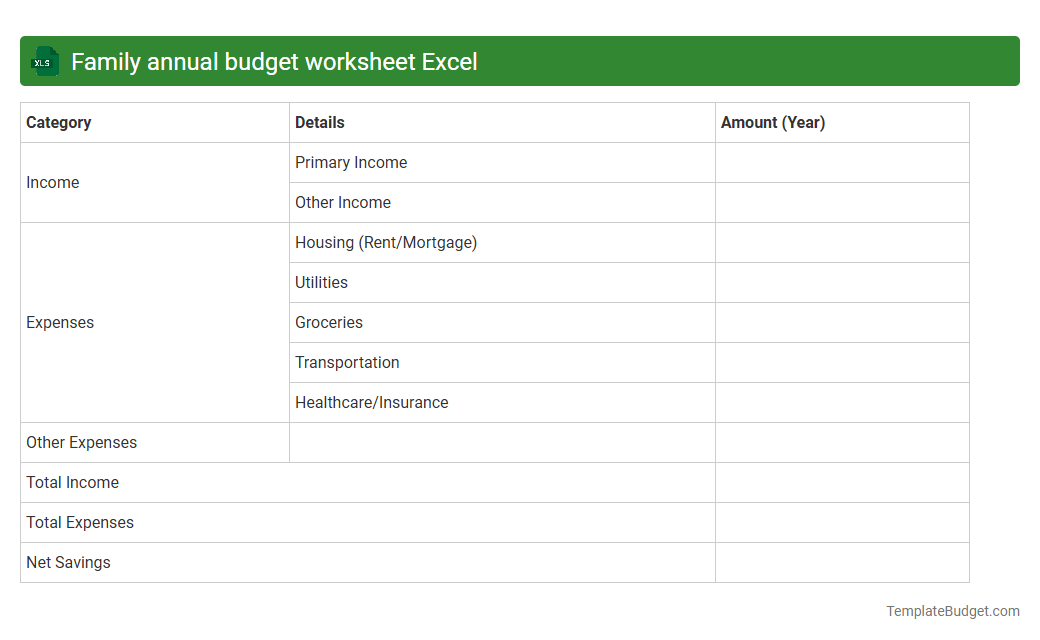Viewport: 1040px width, 640px height.
Task: Click the green XLS file icon
Action: [44, 61]
